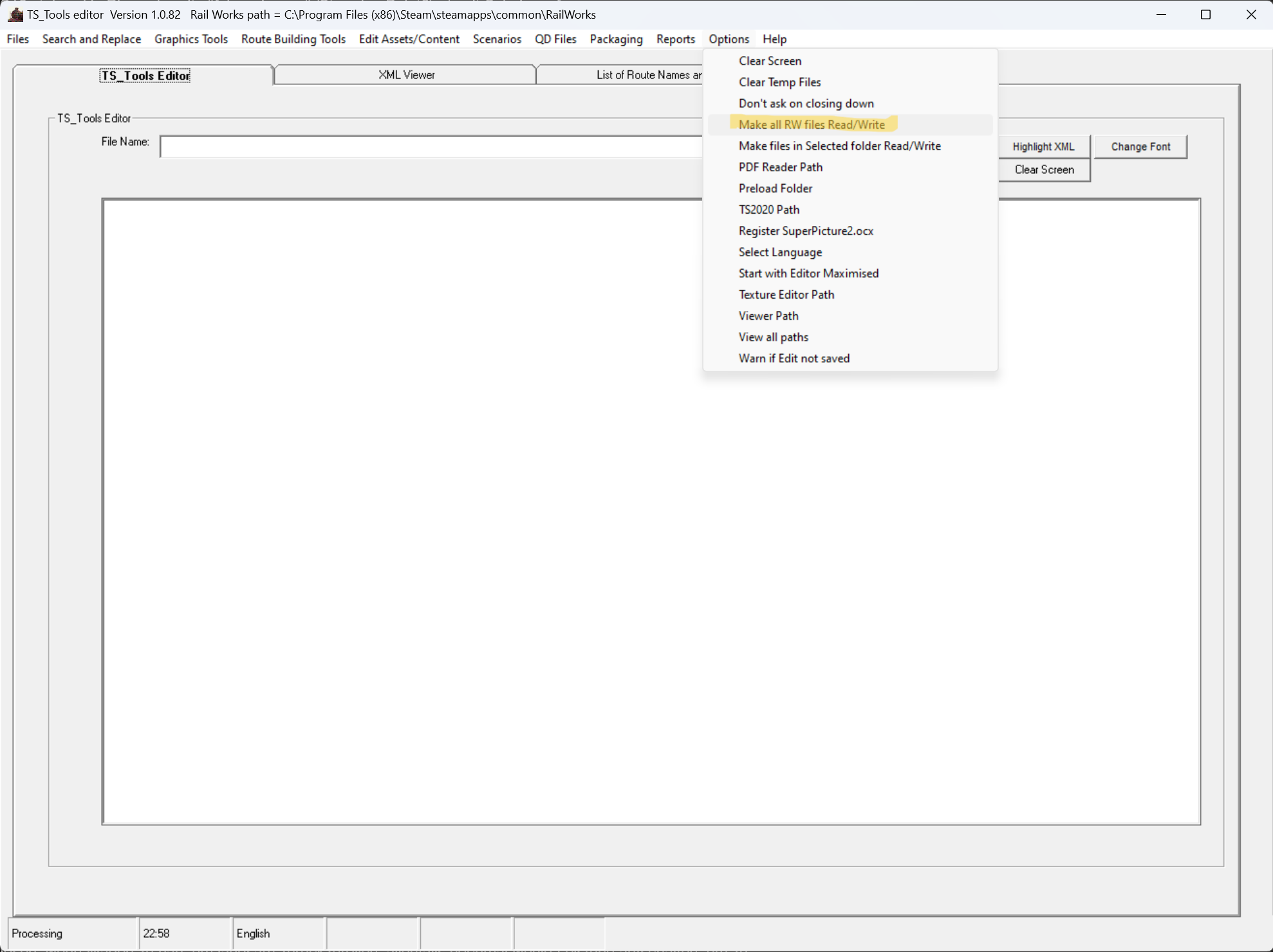The image size is (1273, 952).
Task: Toggle Don't ask on closing down
Action: 806,104
